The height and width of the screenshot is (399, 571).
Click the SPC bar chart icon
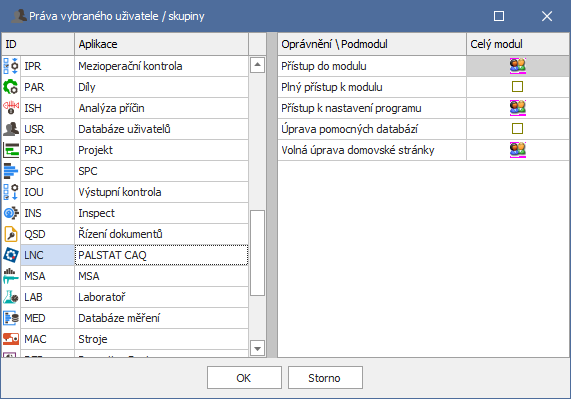click(11, 171)
